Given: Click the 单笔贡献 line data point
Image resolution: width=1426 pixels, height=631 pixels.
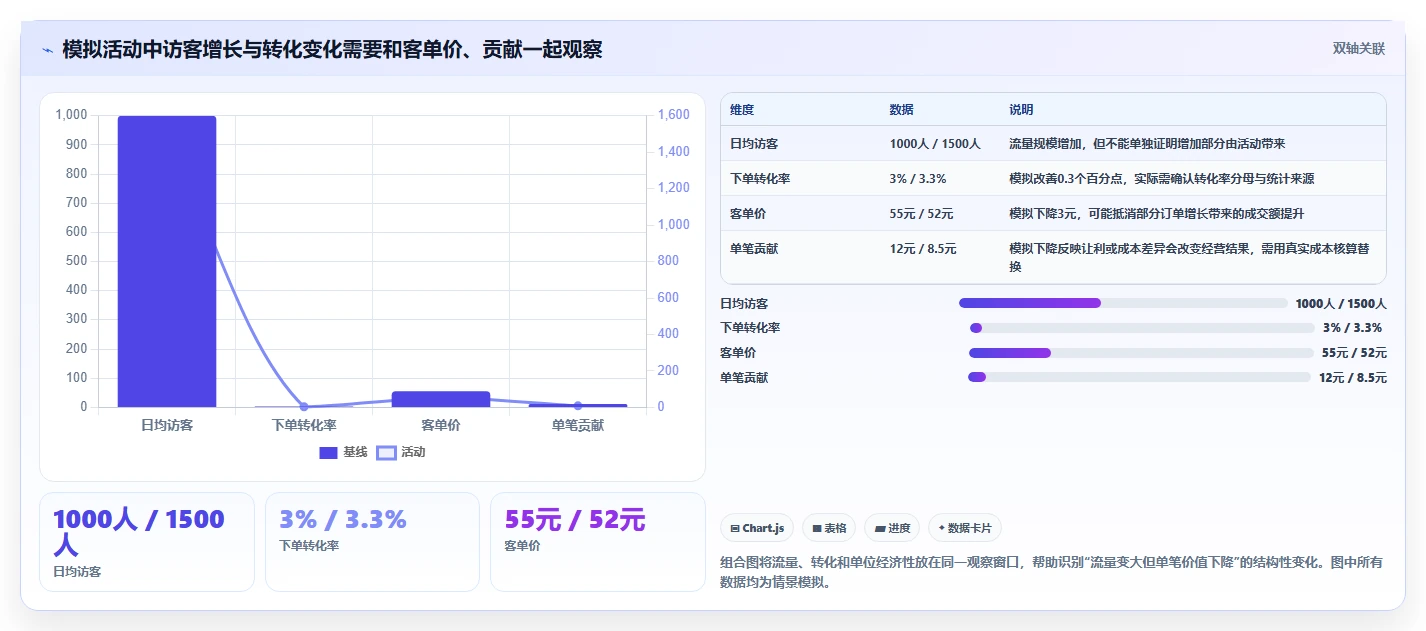Looking at the screenshot, I should click(578, 405).
